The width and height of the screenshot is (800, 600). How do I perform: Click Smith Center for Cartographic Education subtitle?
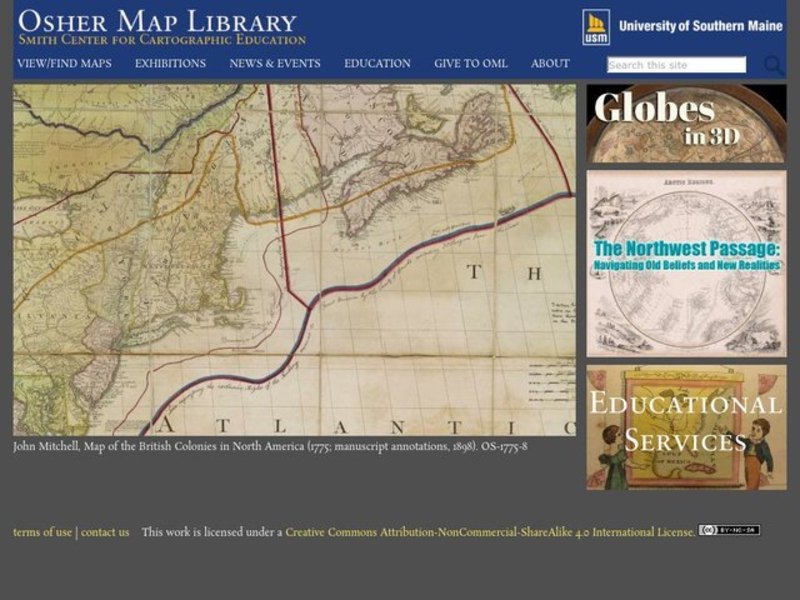click(x=162, y=41)
